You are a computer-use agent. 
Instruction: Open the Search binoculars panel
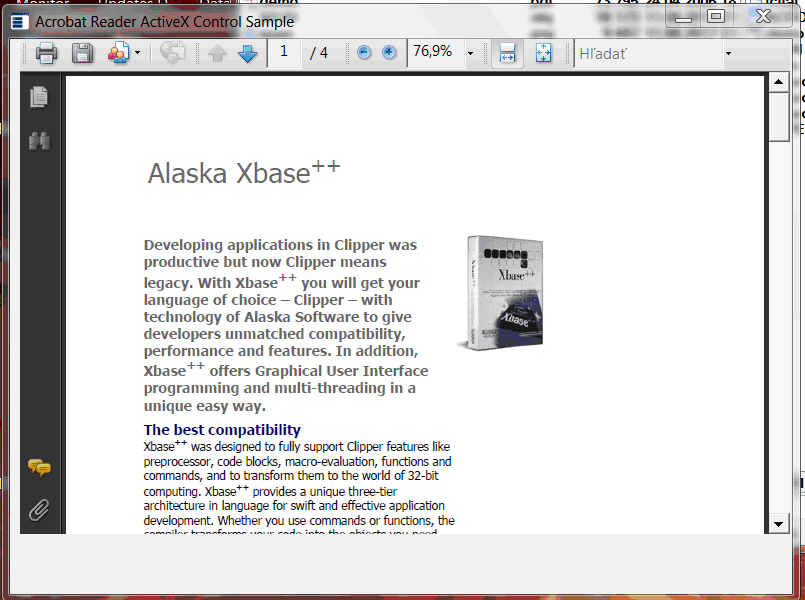coord(40,141)
